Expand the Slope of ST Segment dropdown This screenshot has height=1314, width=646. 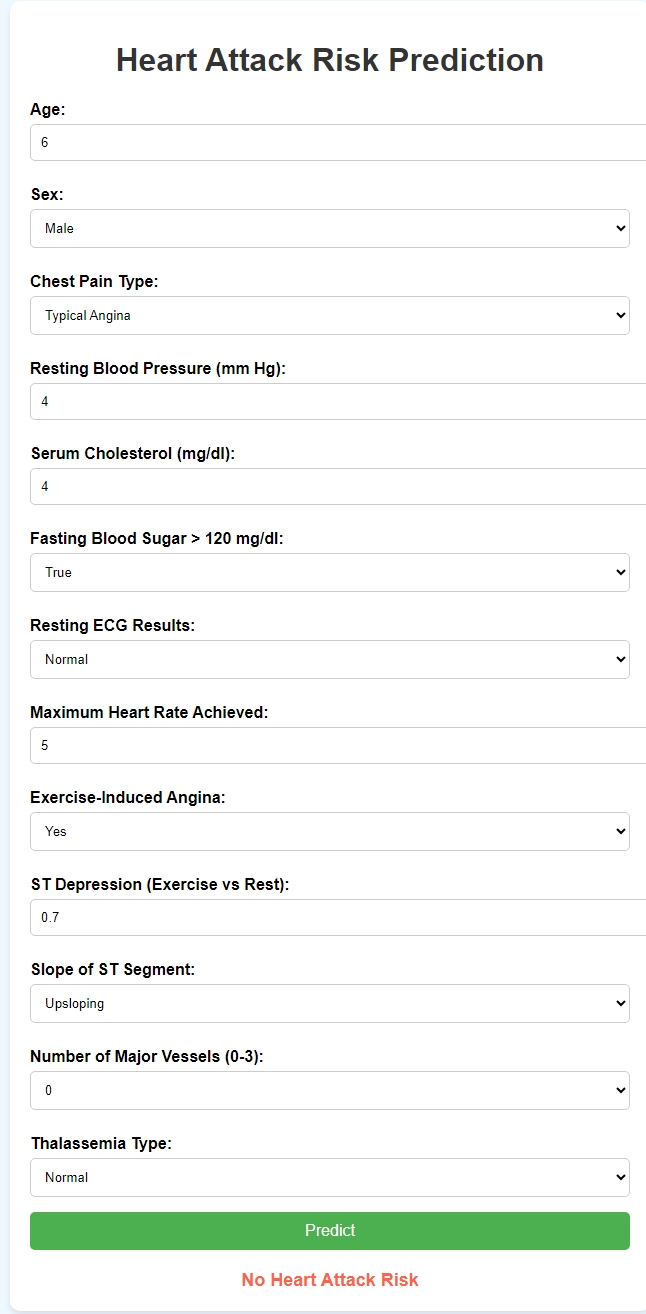pyautogui.click(x=330, y=1004)
